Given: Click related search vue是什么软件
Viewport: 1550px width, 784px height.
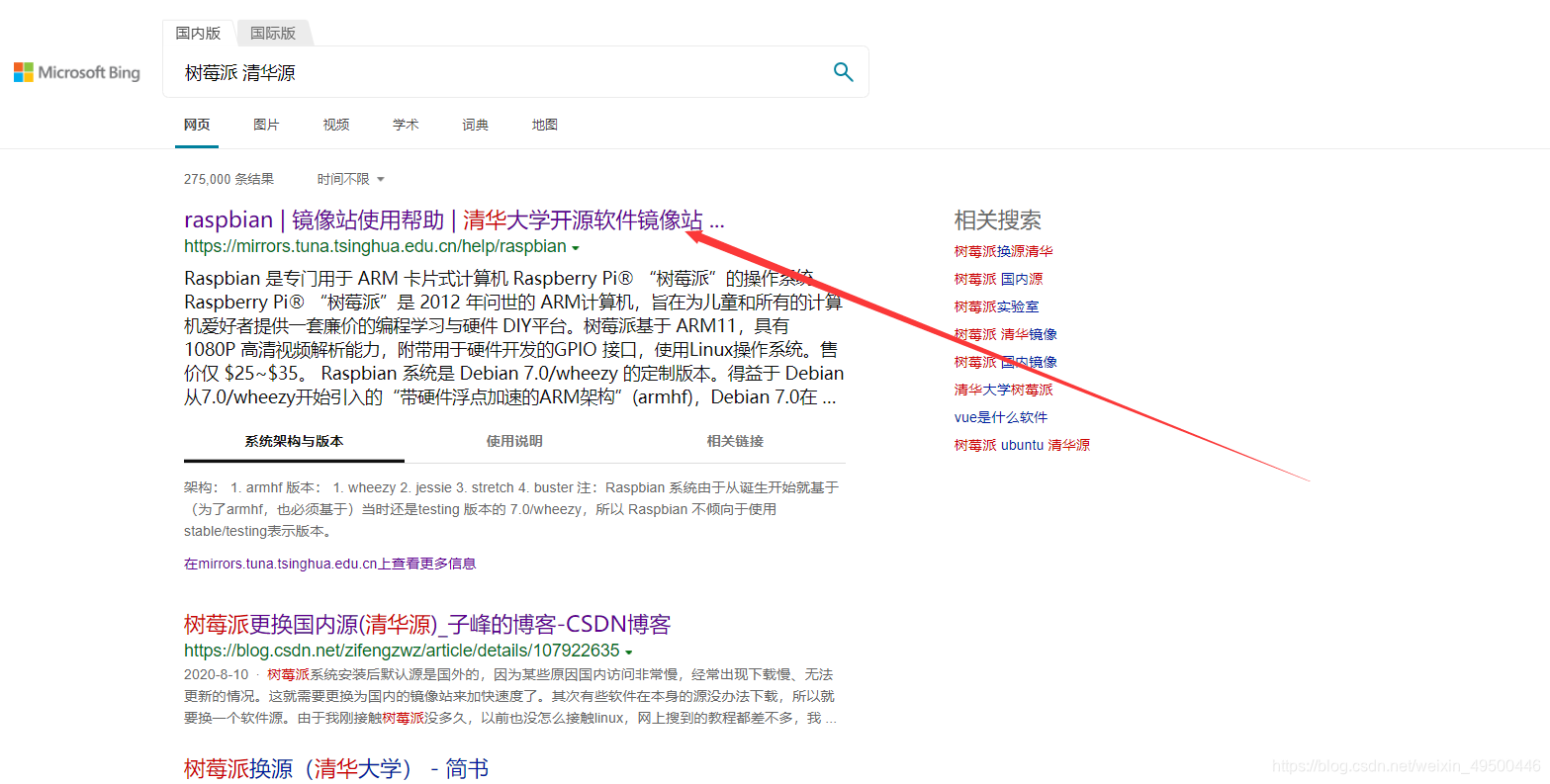Looking at the screenshot, I should 1000,417.
